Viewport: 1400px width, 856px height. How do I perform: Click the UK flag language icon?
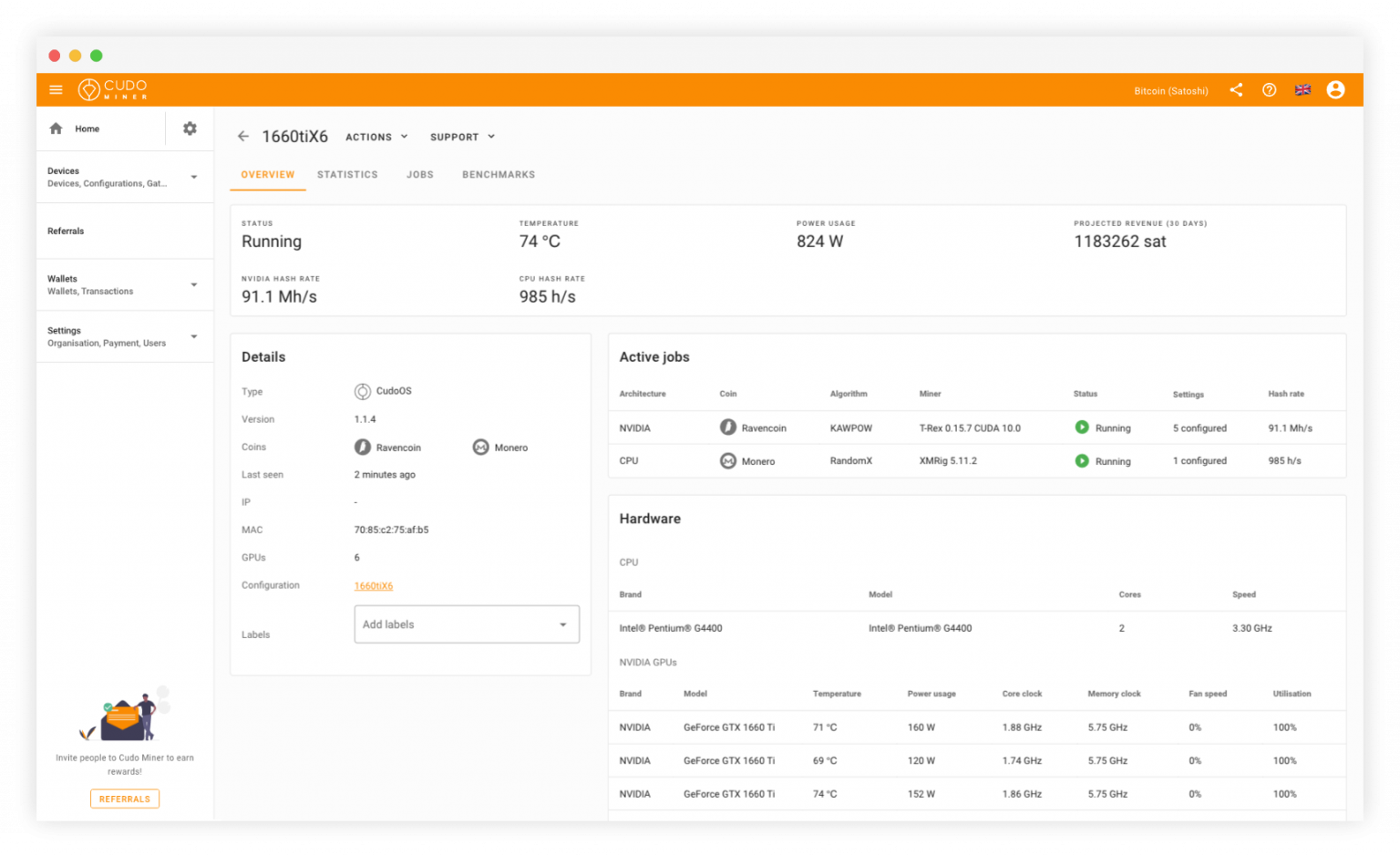(x=1302, y=89)
